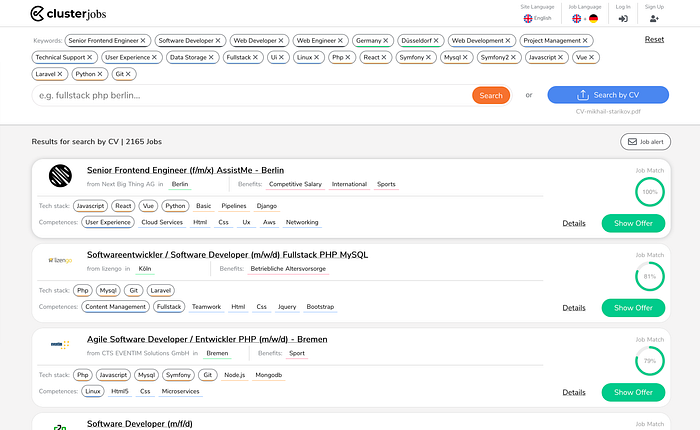Remove the Symfony2 keyword tag

(x=513, y=57)
